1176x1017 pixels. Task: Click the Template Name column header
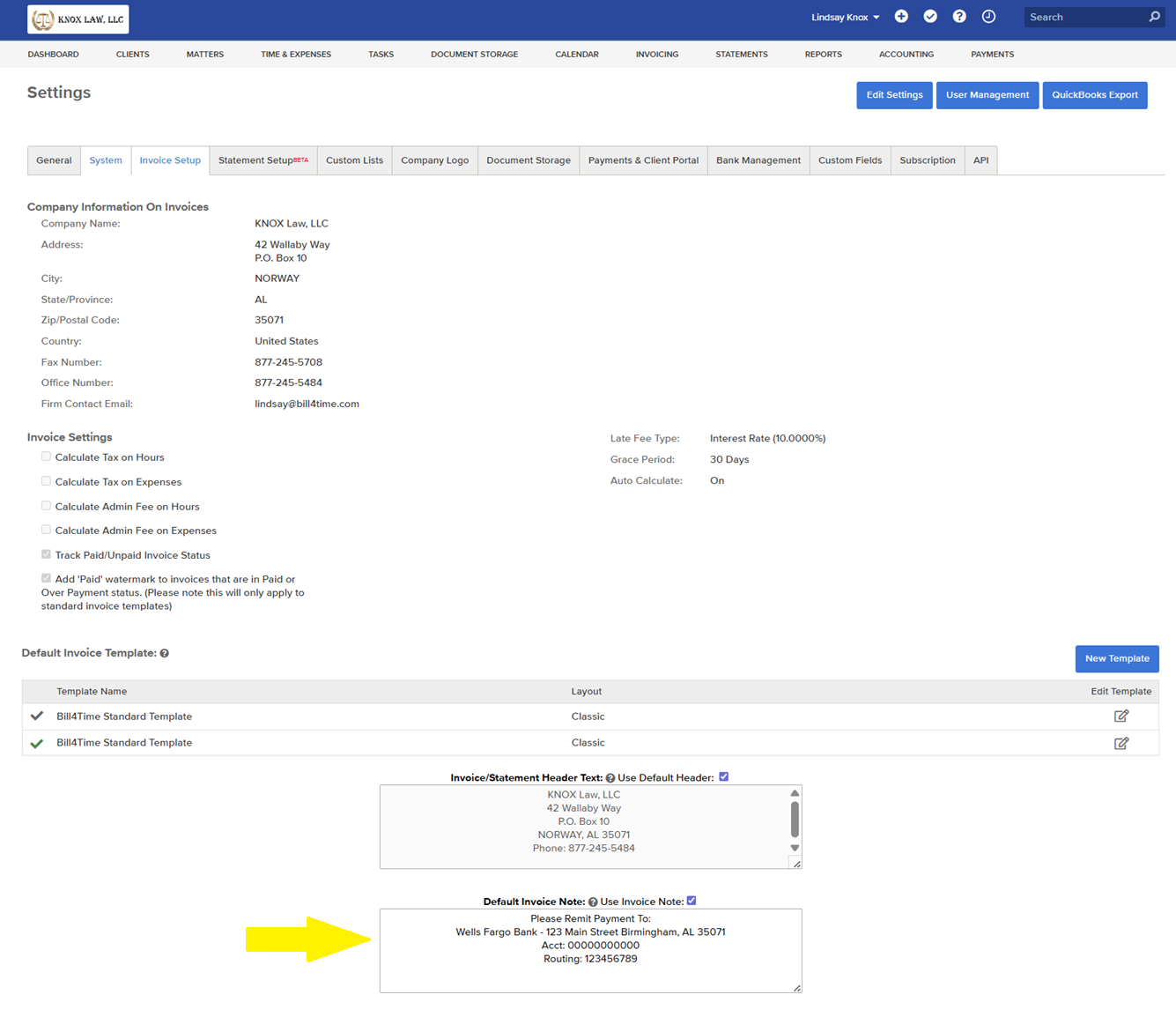tap(92, 692)
